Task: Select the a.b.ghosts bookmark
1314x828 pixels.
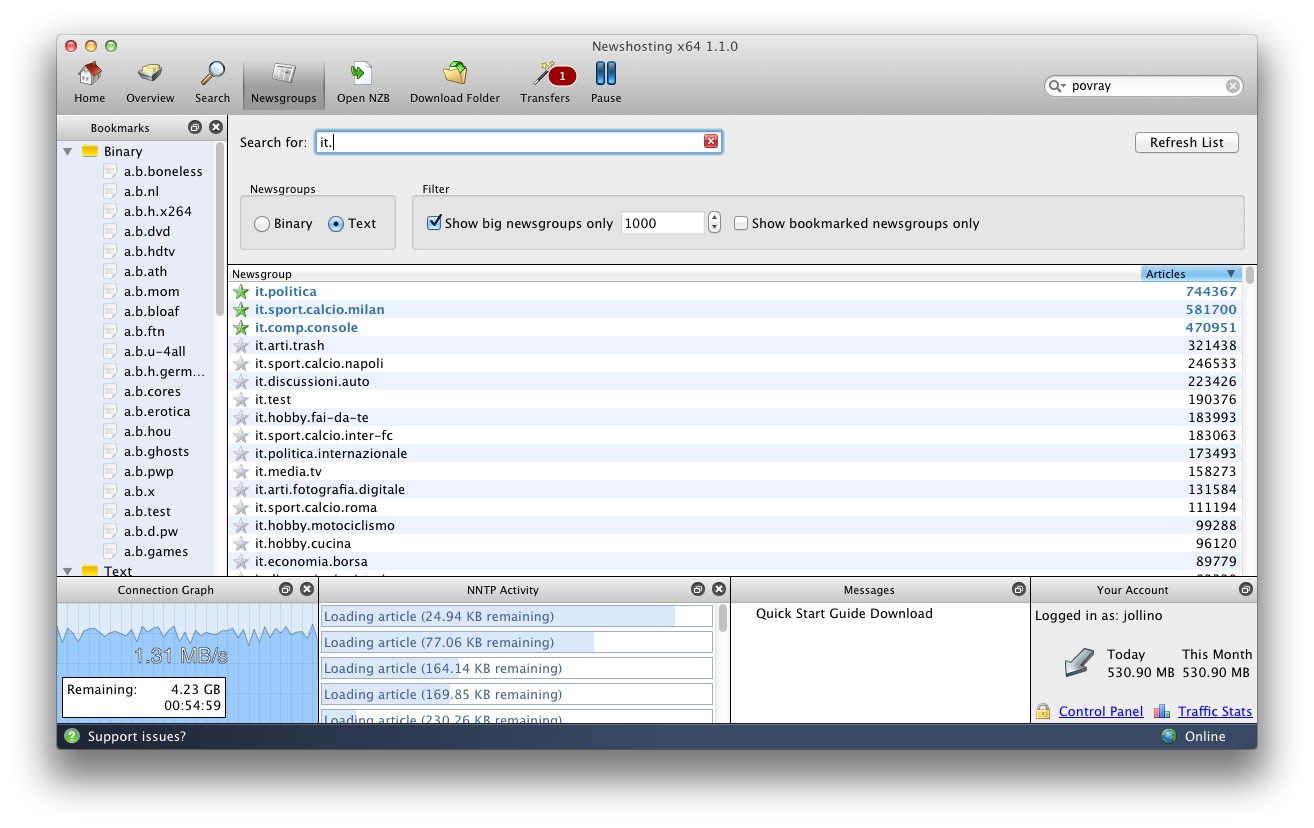Action: [156, 451]
